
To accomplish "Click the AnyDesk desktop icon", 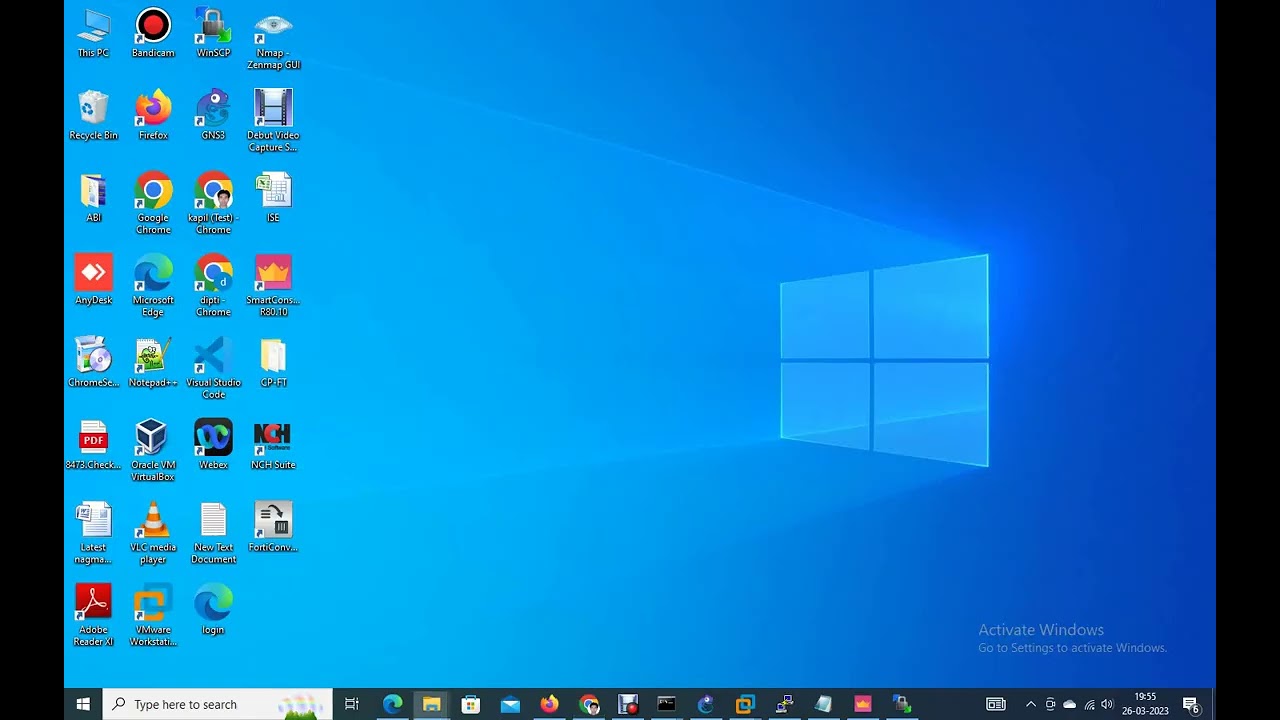I will tap(93, 279).
